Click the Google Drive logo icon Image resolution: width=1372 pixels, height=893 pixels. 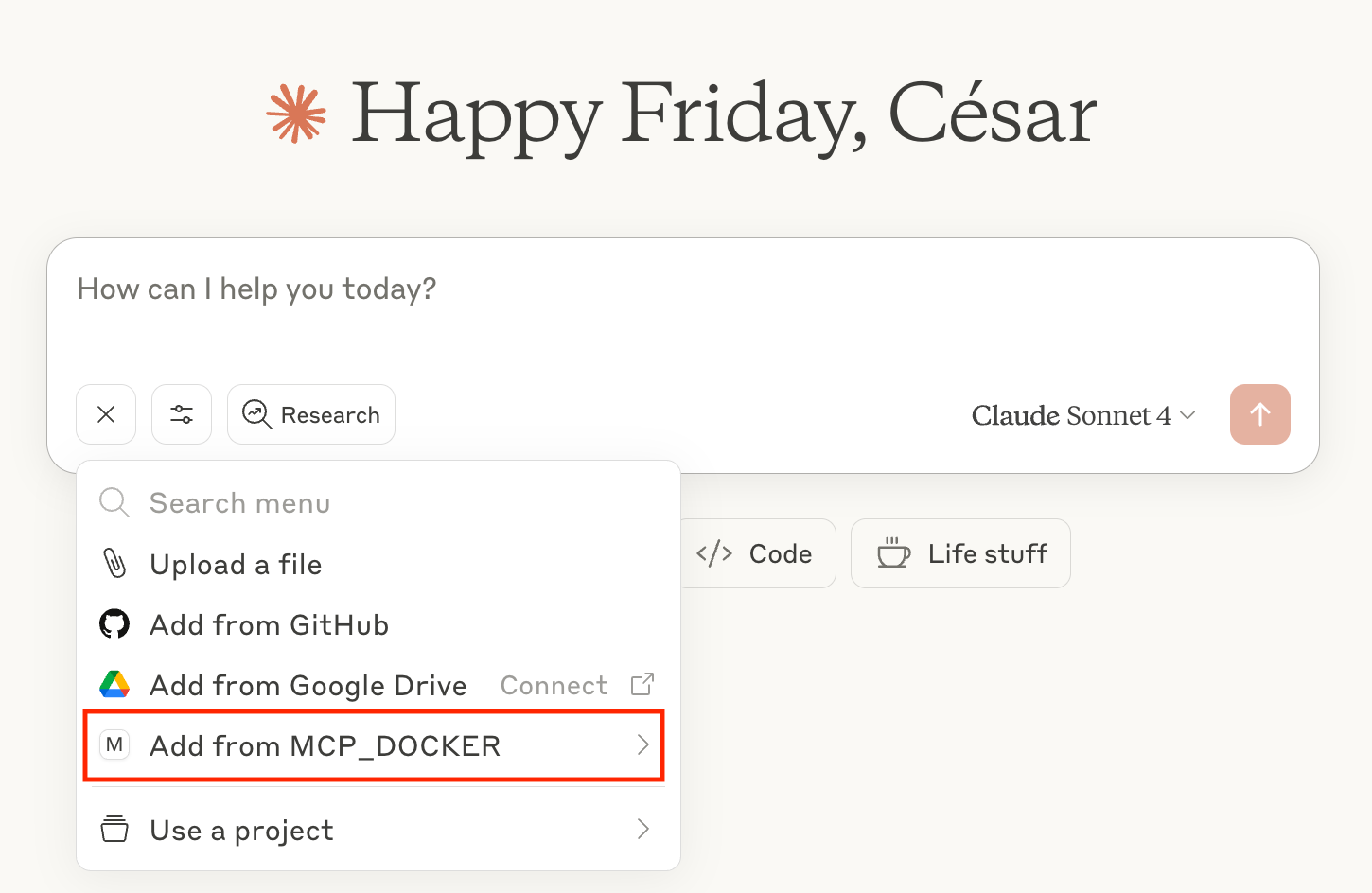[114, 685]
